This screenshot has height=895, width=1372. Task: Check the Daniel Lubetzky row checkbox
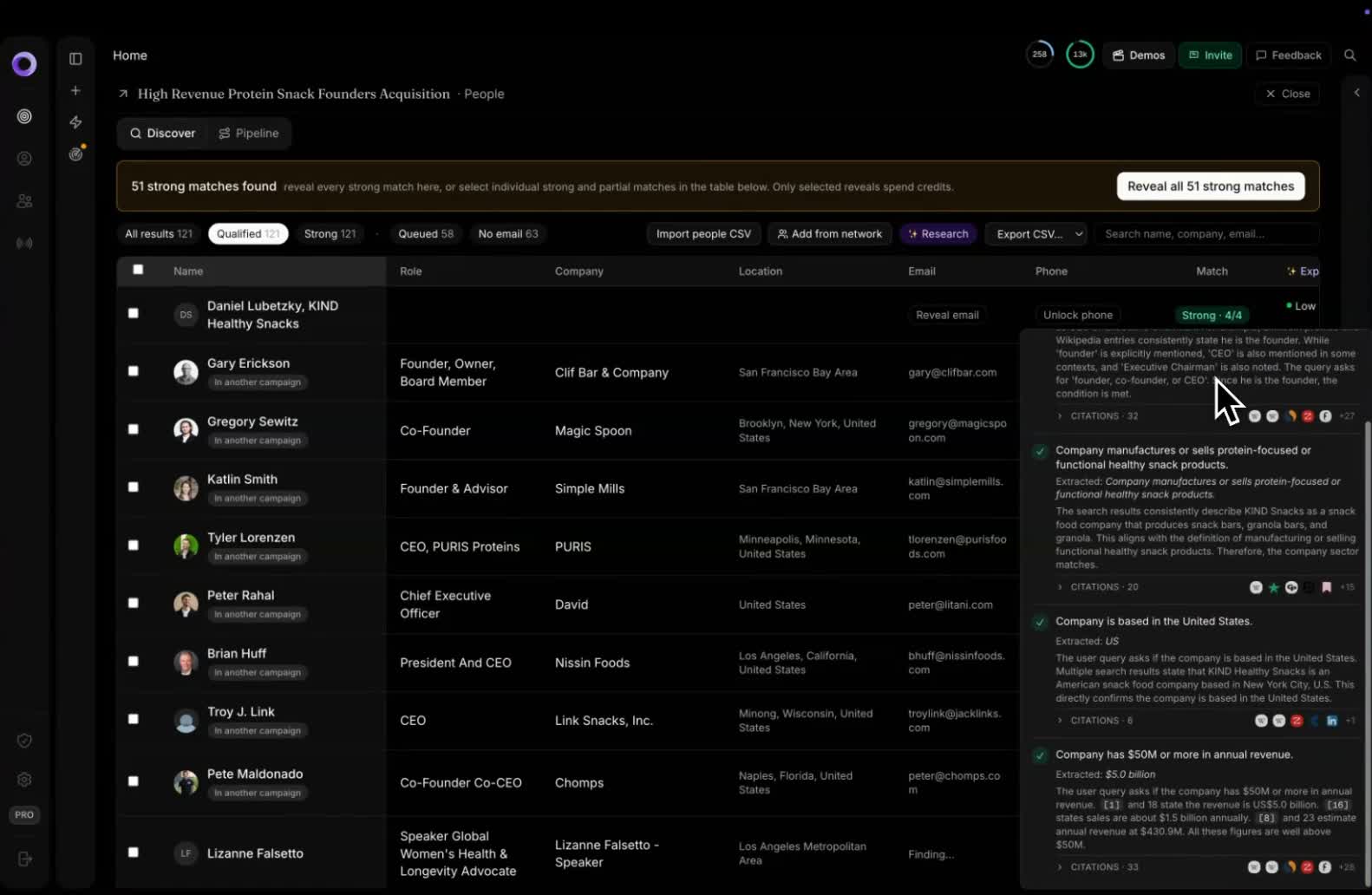(x=134, y=313)
